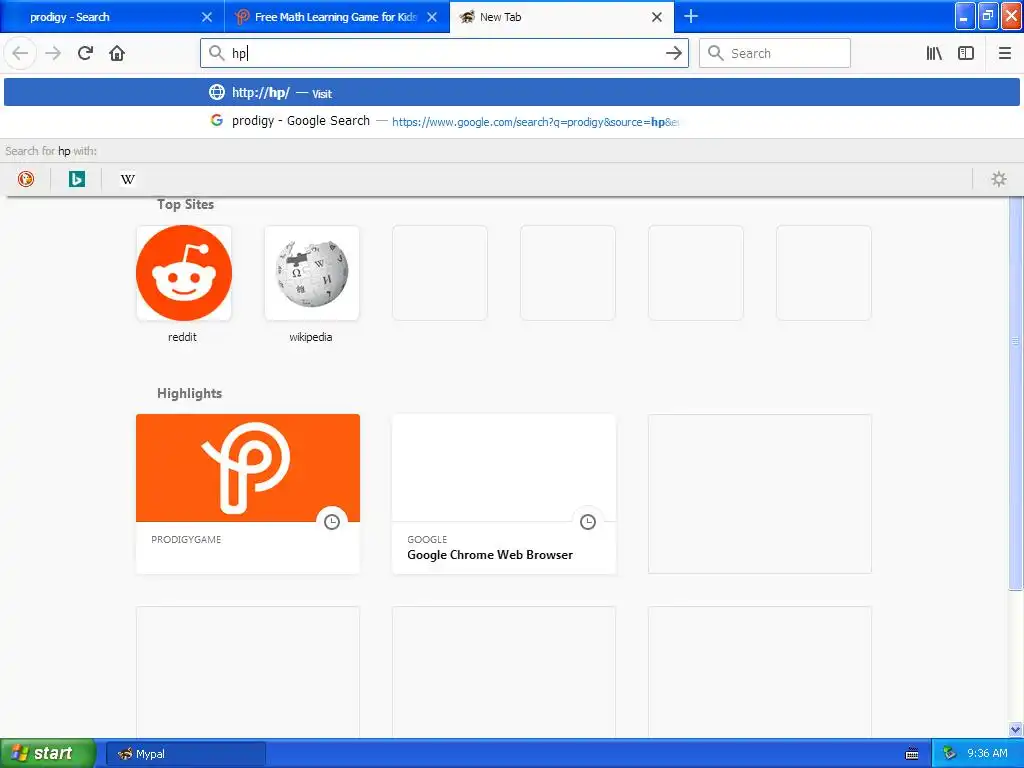This screenshot has height=768, width=1024.
Task: Close the Free Math Learning Game tab
Action: (x=432, y=17)
